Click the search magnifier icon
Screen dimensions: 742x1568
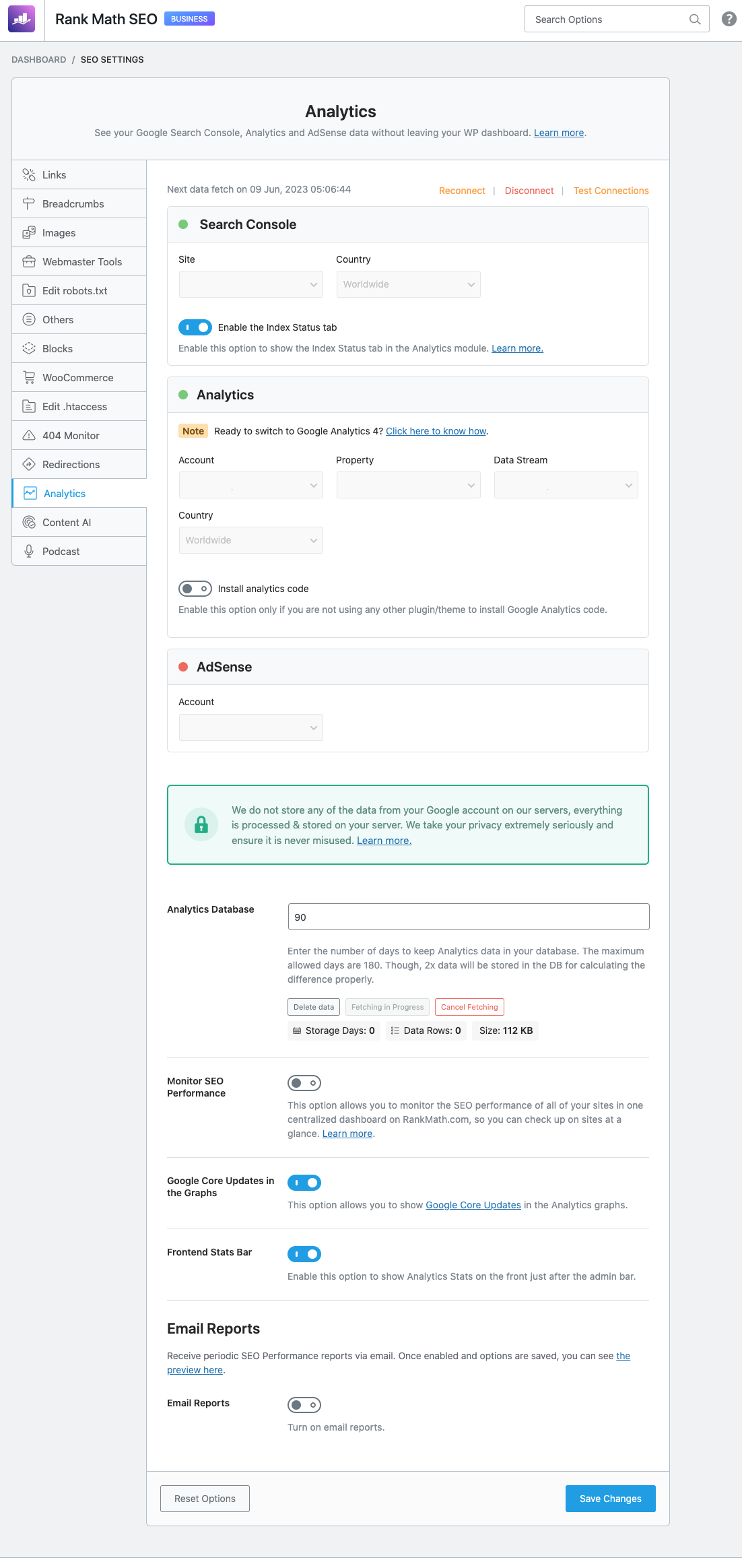click(695, 20)
